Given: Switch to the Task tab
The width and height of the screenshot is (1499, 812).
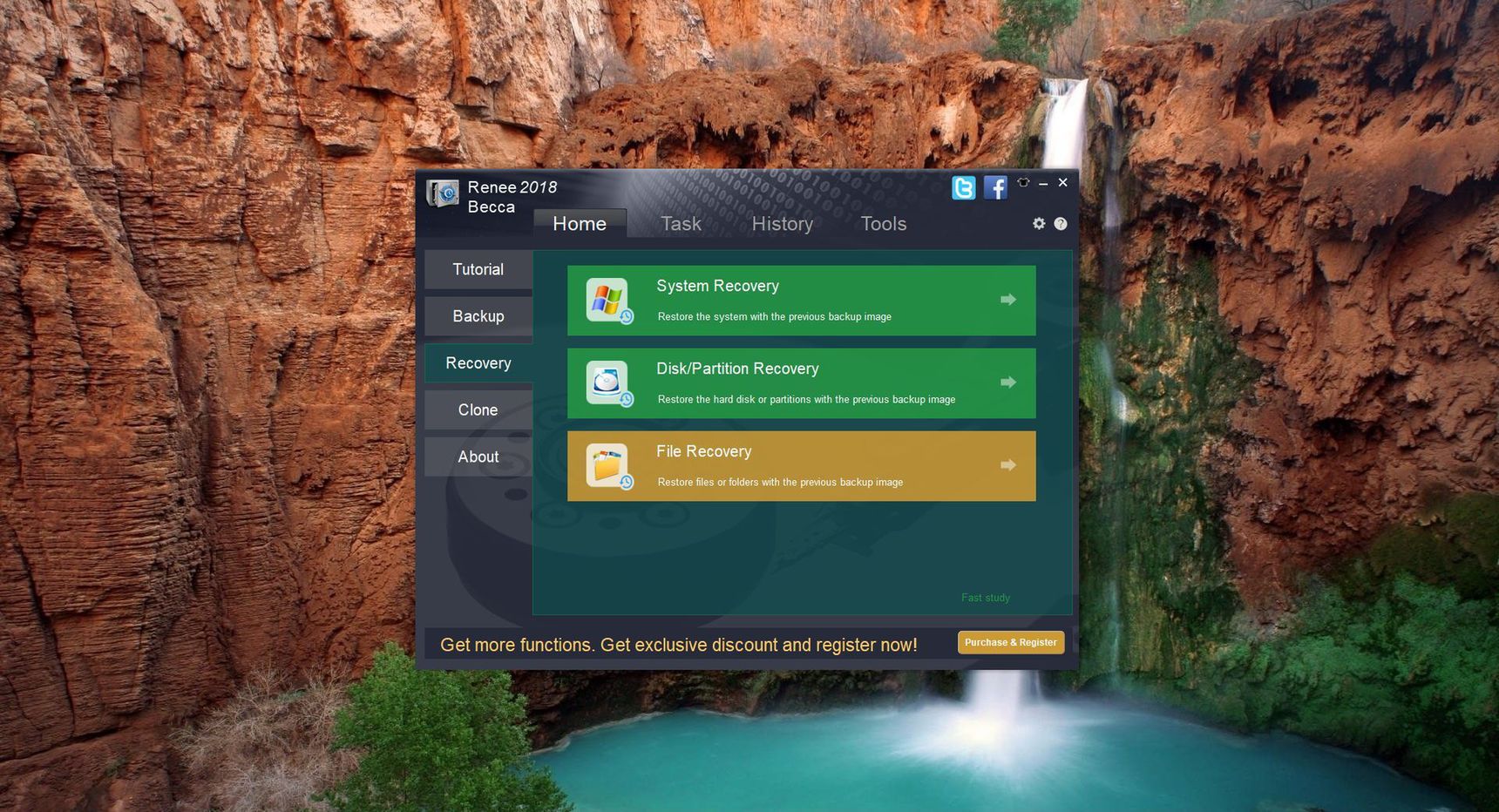Looking at the screenshot, I should pos(681,224).
